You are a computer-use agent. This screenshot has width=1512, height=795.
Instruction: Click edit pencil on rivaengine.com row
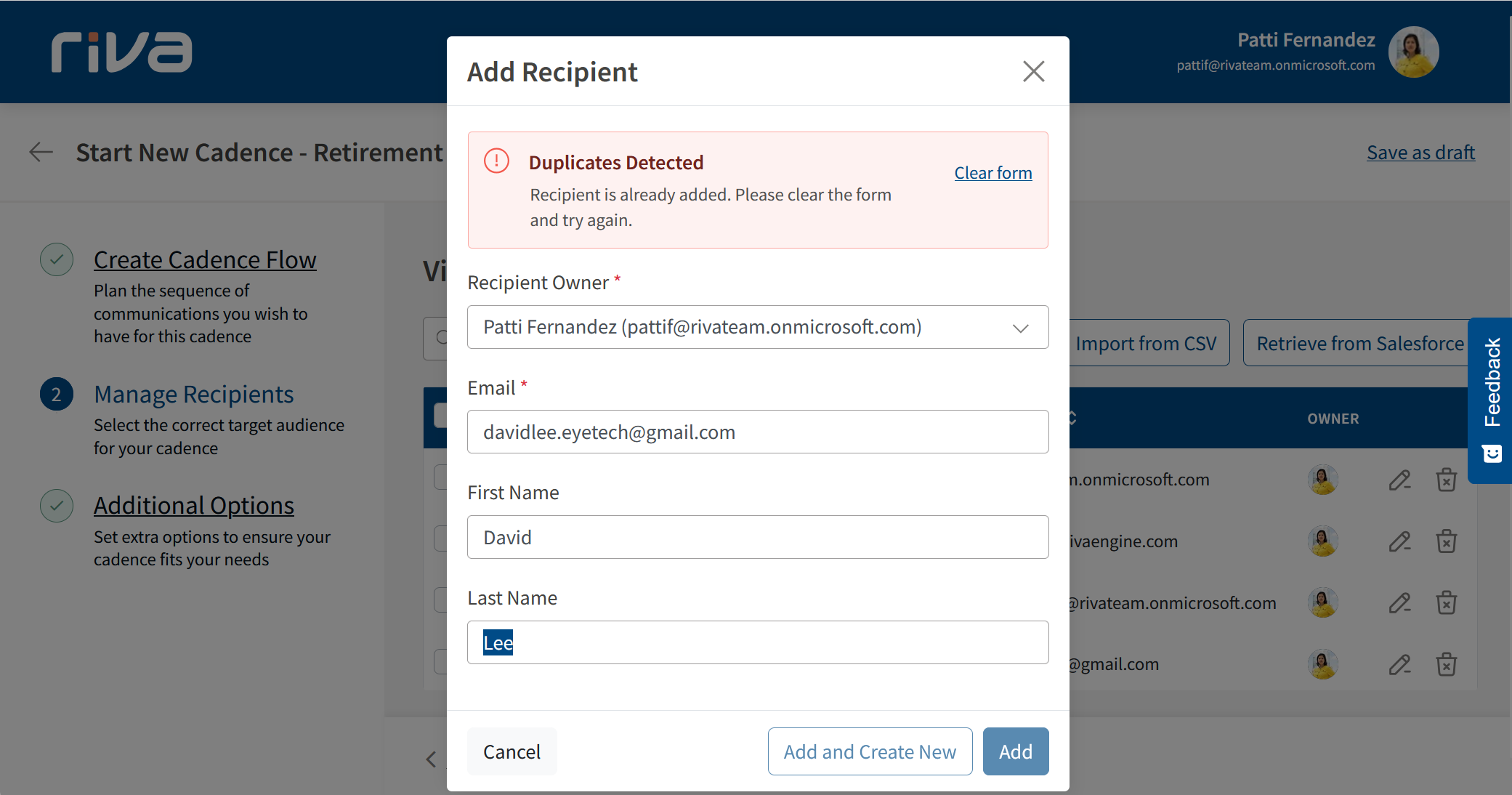pyautogui.click(x=1399, y=541)
